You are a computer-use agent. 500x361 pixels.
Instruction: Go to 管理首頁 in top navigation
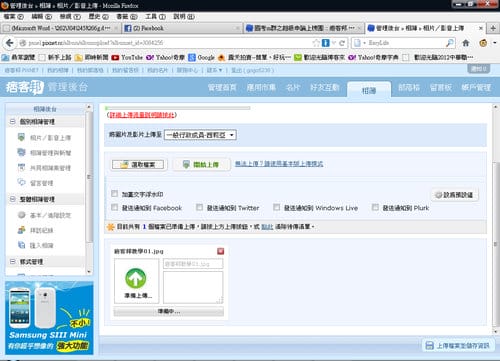[222, 88]
